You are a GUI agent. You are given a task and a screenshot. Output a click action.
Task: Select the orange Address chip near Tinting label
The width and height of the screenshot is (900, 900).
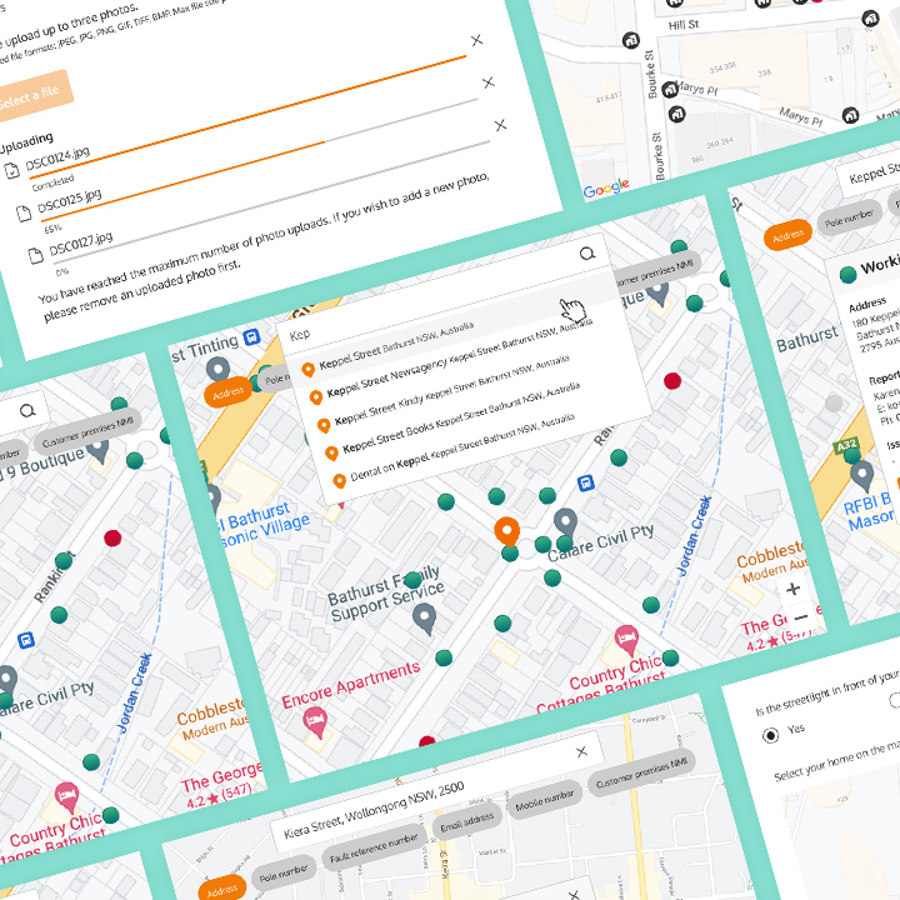click(228, 393)
